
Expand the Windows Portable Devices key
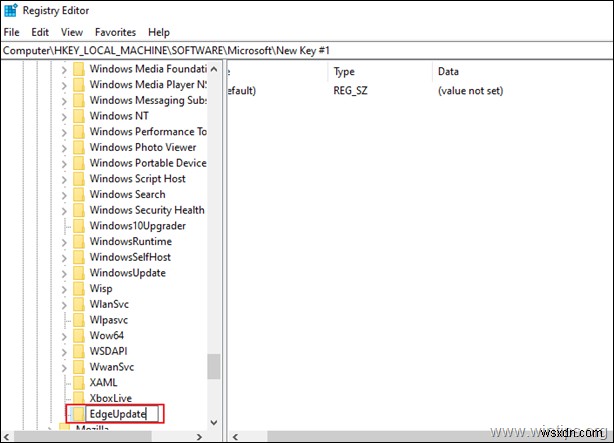(x=64, y=164)
